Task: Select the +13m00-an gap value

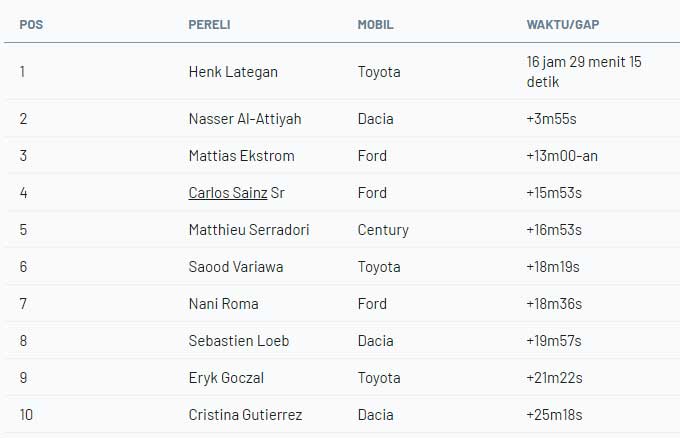Action: click(562, 156)
